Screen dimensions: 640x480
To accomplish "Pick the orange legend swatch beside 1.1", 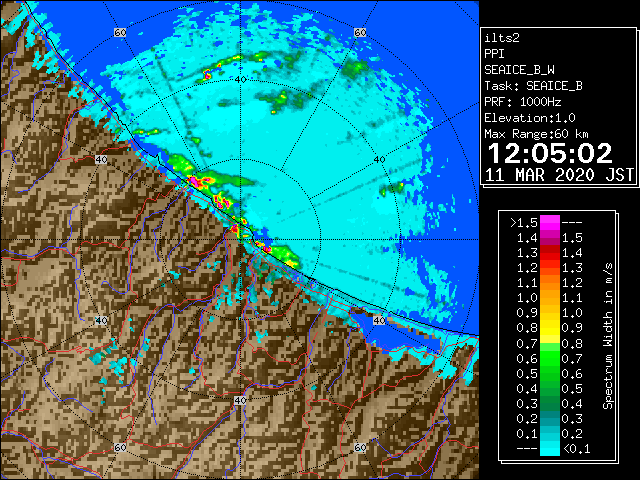I will coord(550,283).
